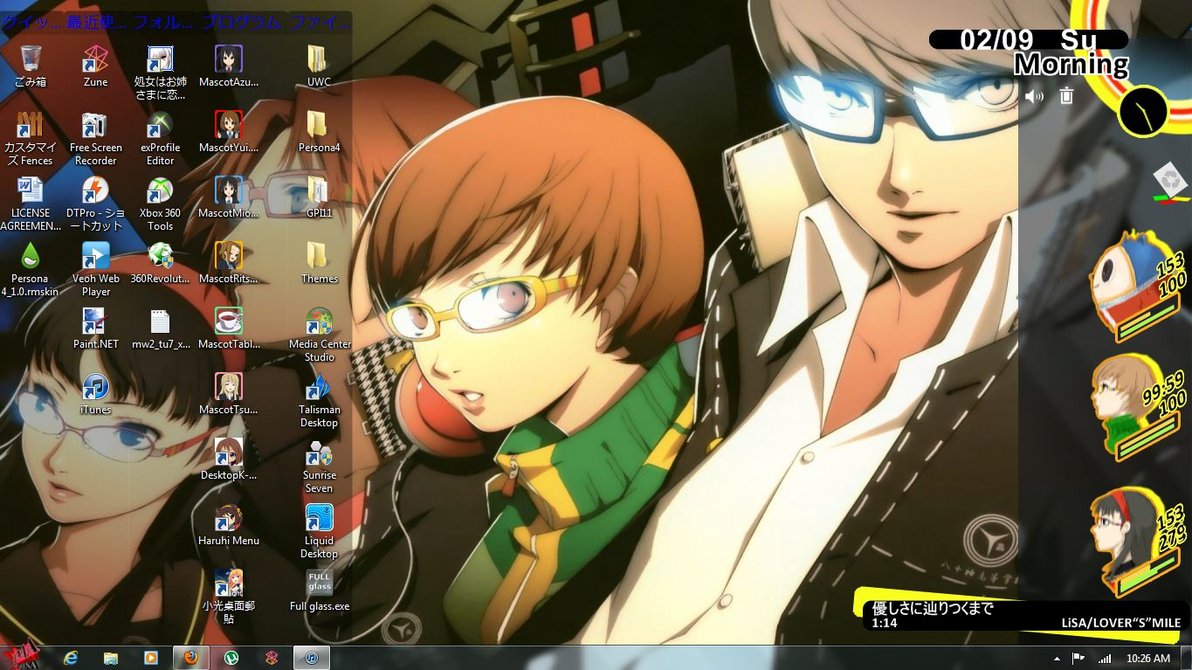
Task: Click the trash can widget icon
Action: pyautogui.click(x=1067, y=96)
